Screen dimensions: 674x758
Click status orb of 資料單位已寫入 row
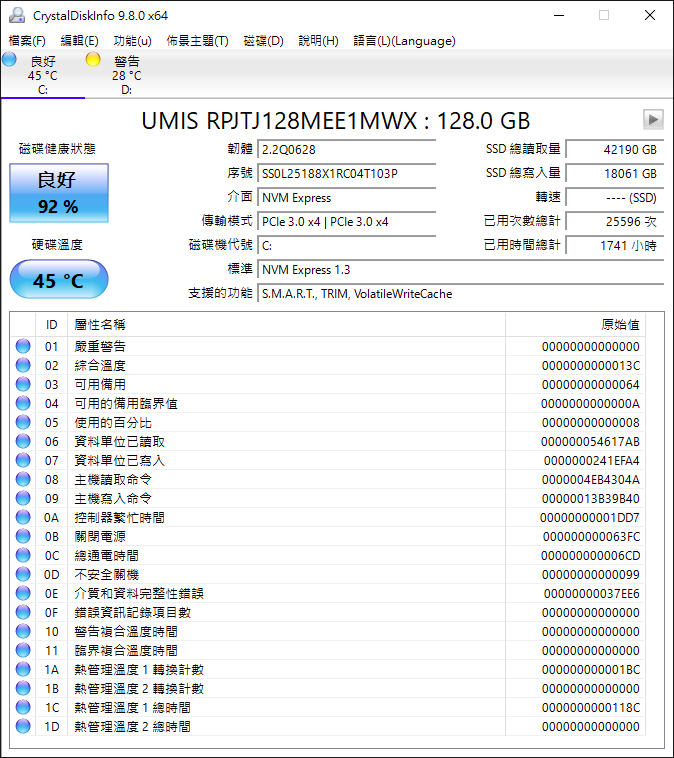point(23,460)
